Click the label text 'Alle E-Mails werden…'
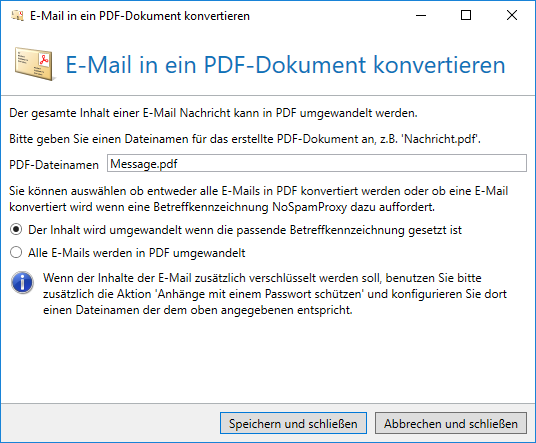 [137, 253]
